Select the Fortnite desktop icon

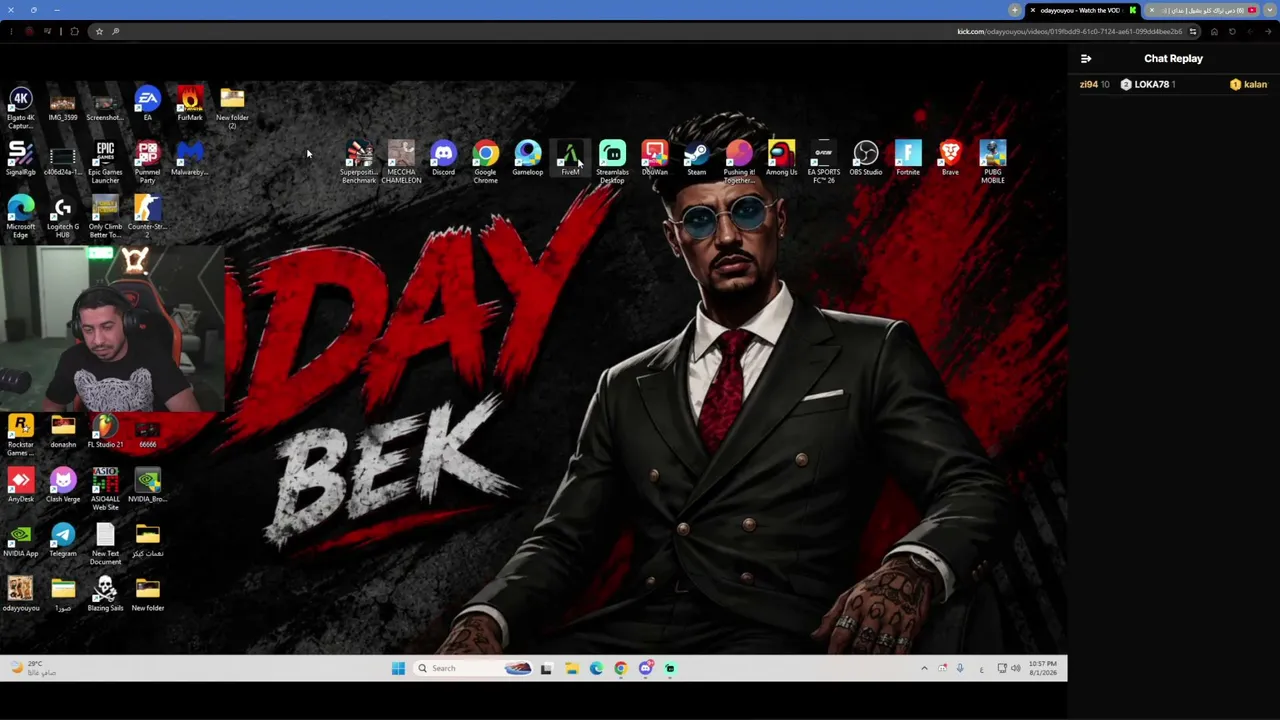(908, 158)
